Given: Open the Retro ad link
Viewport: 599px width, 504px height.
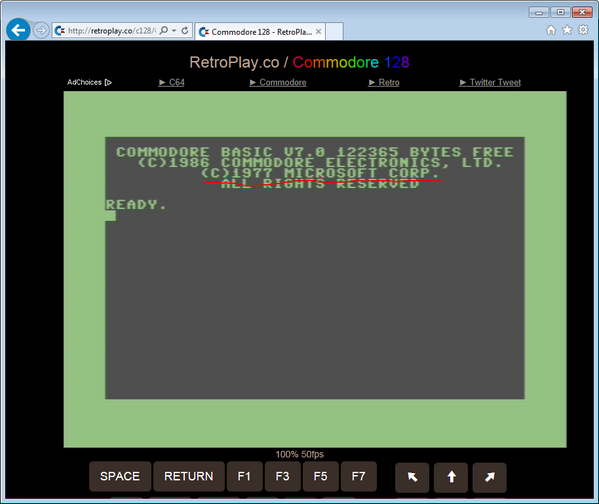Looking at the screenshot, I should coord(384,82).
